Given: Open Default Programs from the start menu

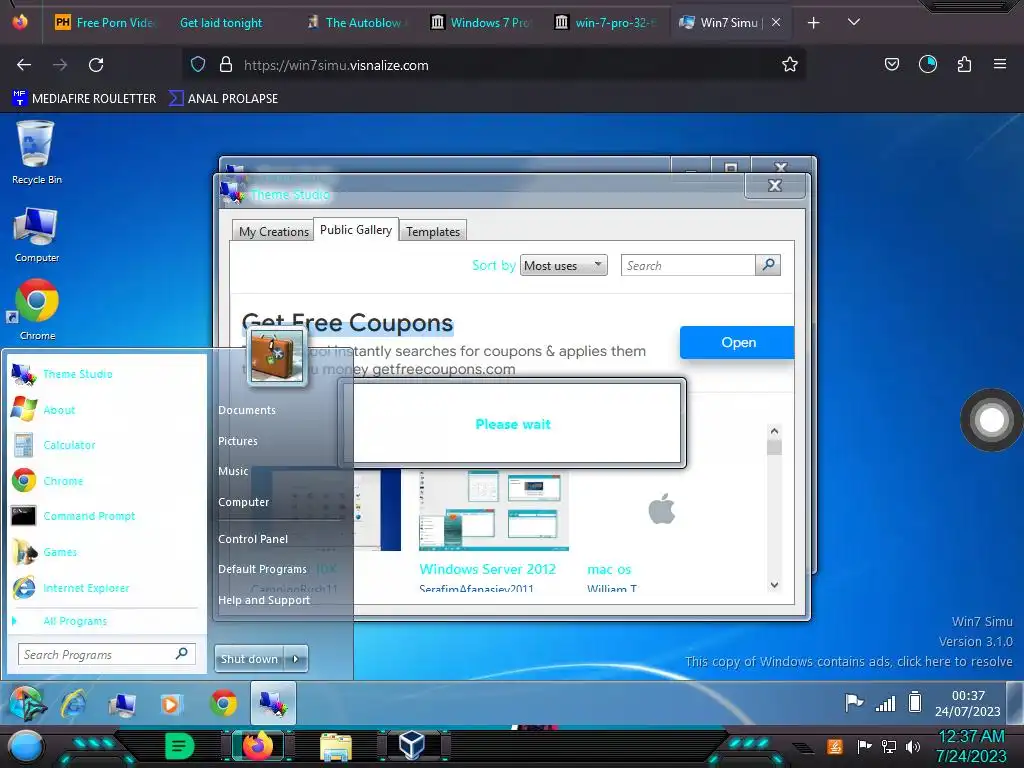Looking at the screenshot, I should tap(263, 569).
